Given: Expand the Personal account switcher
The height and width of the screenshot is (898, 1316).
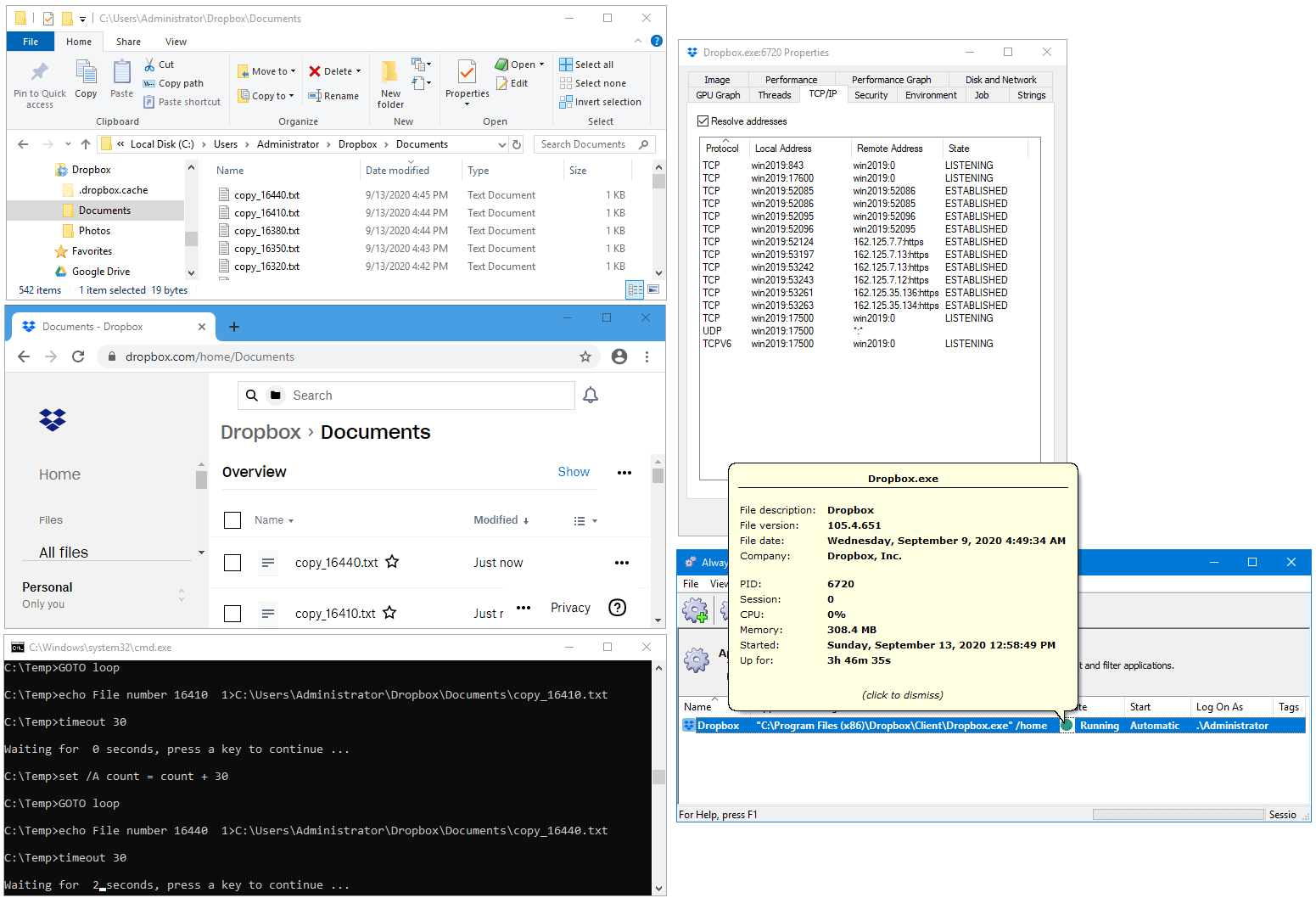Looking at the screenshot, I should [x=182, y=595].
